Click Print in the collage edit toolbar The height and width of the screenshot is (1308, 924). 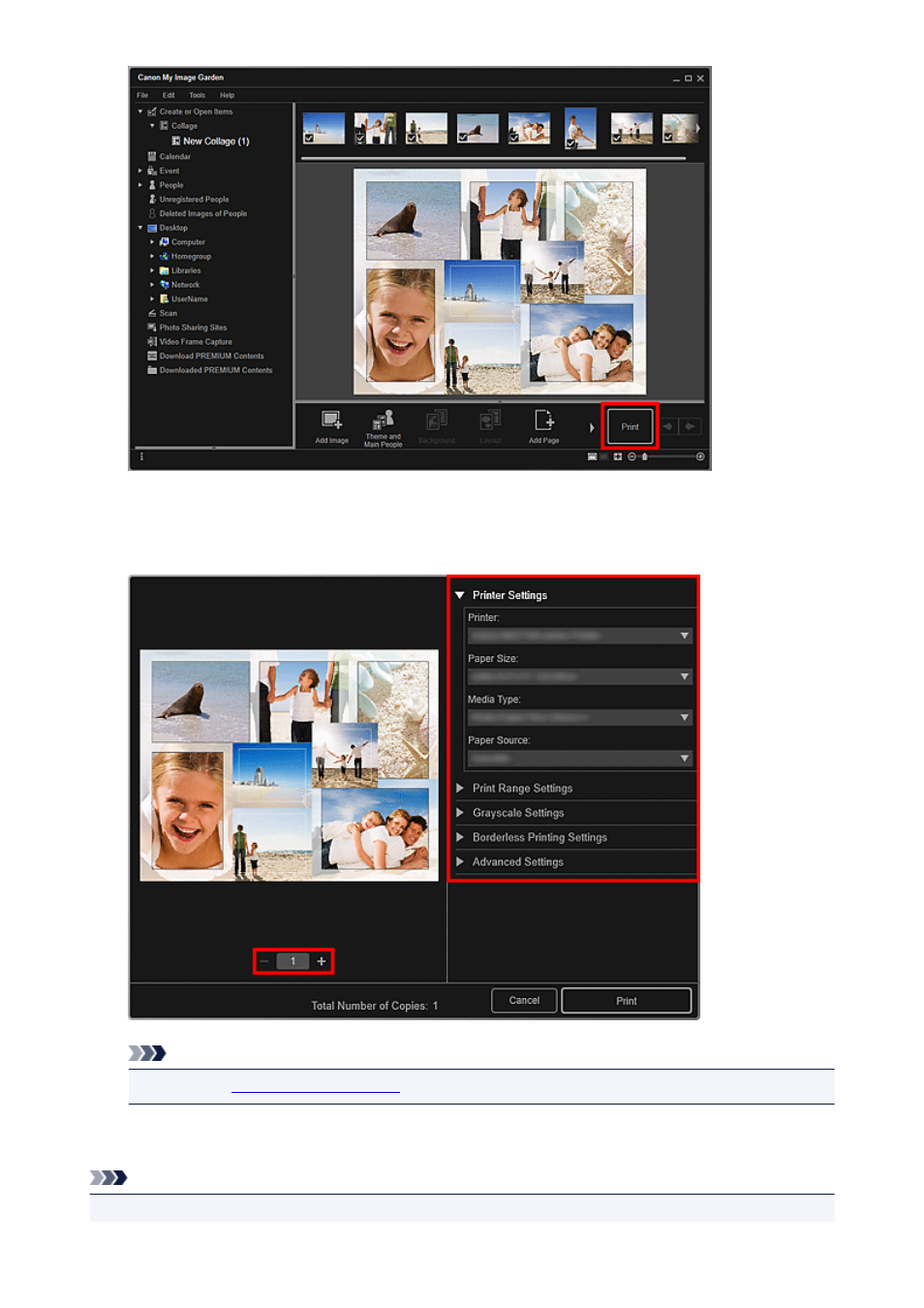631,426
